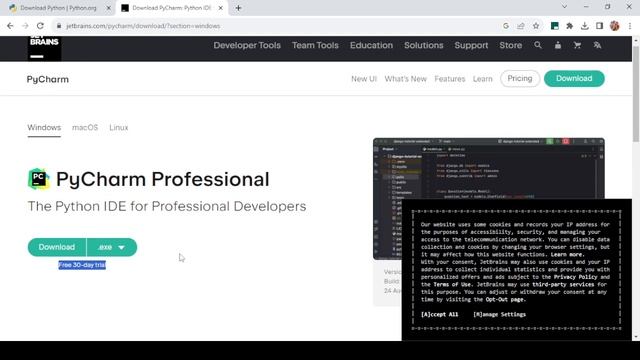Click the JetBrains account person icon

click(x=558, y=45)
